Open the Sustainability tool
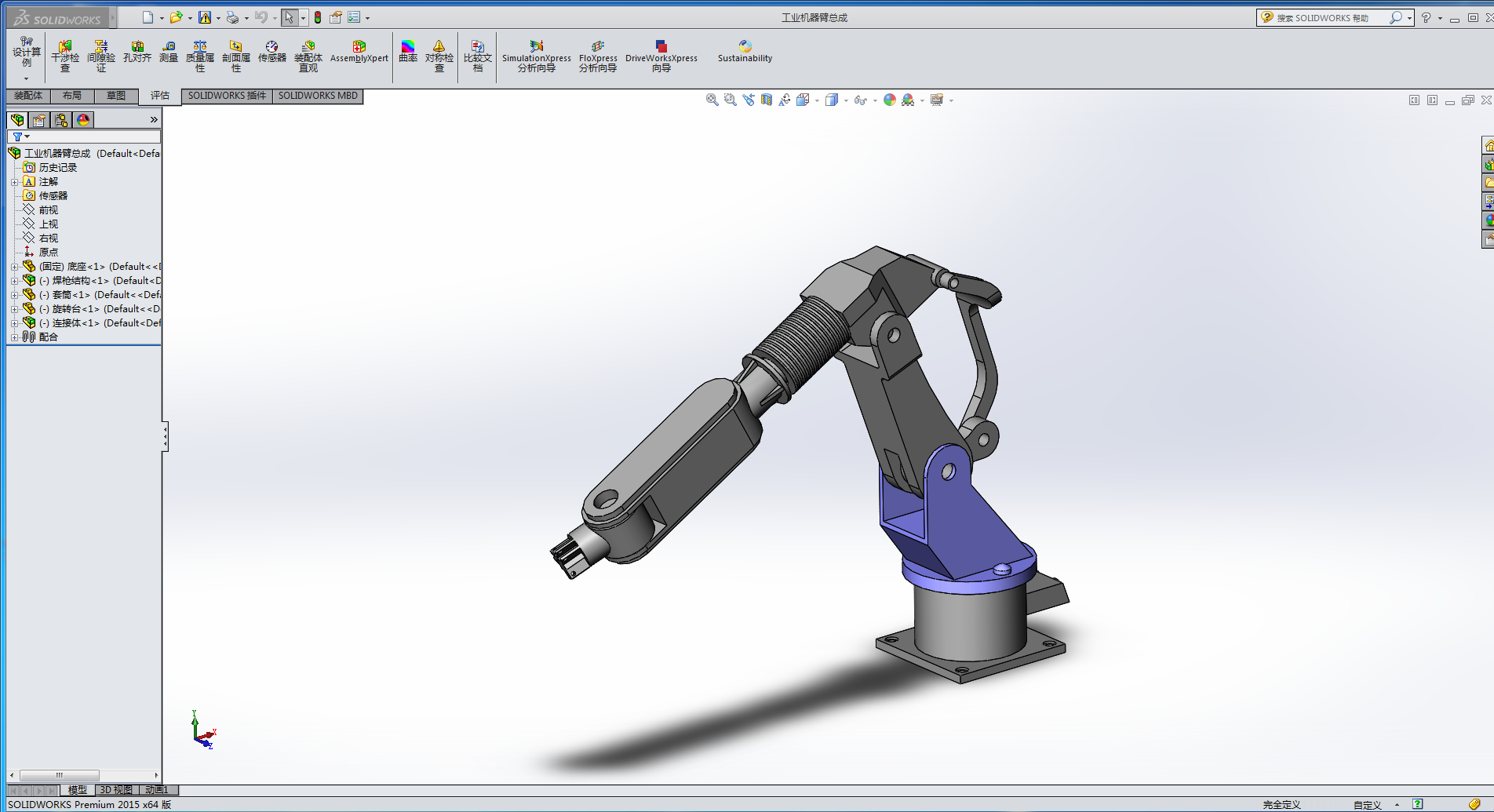This screenshot has height=812, width=1494. [x=745, y=52]
